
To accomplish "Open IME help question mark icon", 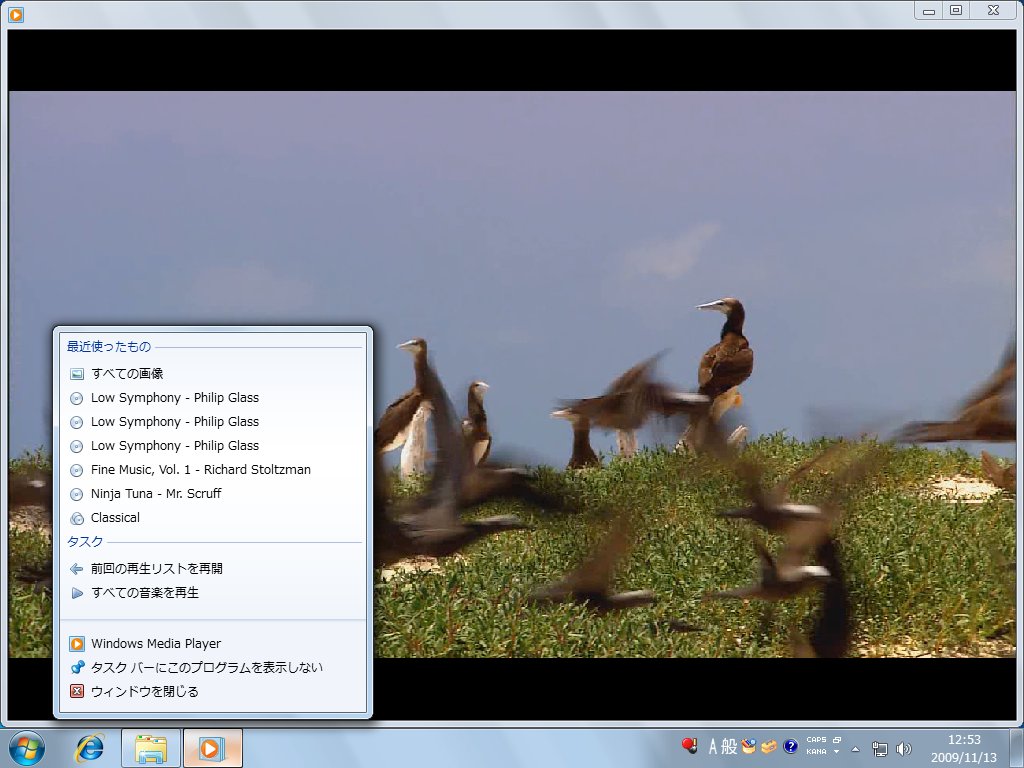I will click(790, 746).
